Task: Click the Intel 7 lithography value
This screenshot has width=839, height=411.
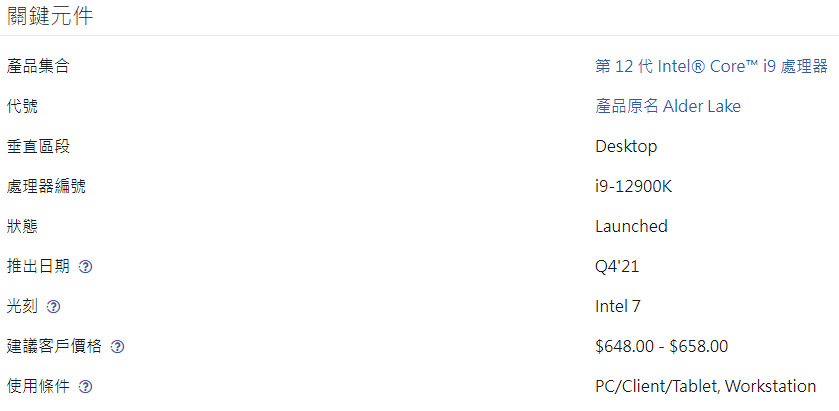Action: click(x=617, y=306)
